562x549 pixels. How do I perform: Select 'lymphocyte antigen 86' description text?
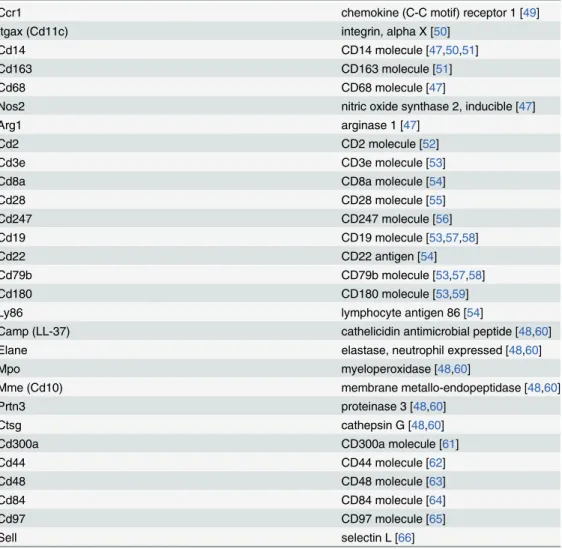point(400,313)
